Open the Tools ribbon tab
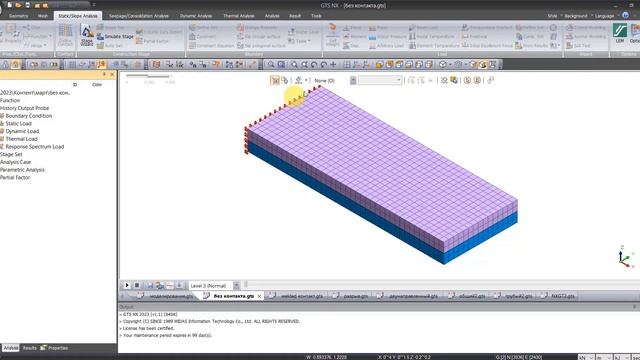Viewport: 640px width, 360px height. [x=316, y=16]
